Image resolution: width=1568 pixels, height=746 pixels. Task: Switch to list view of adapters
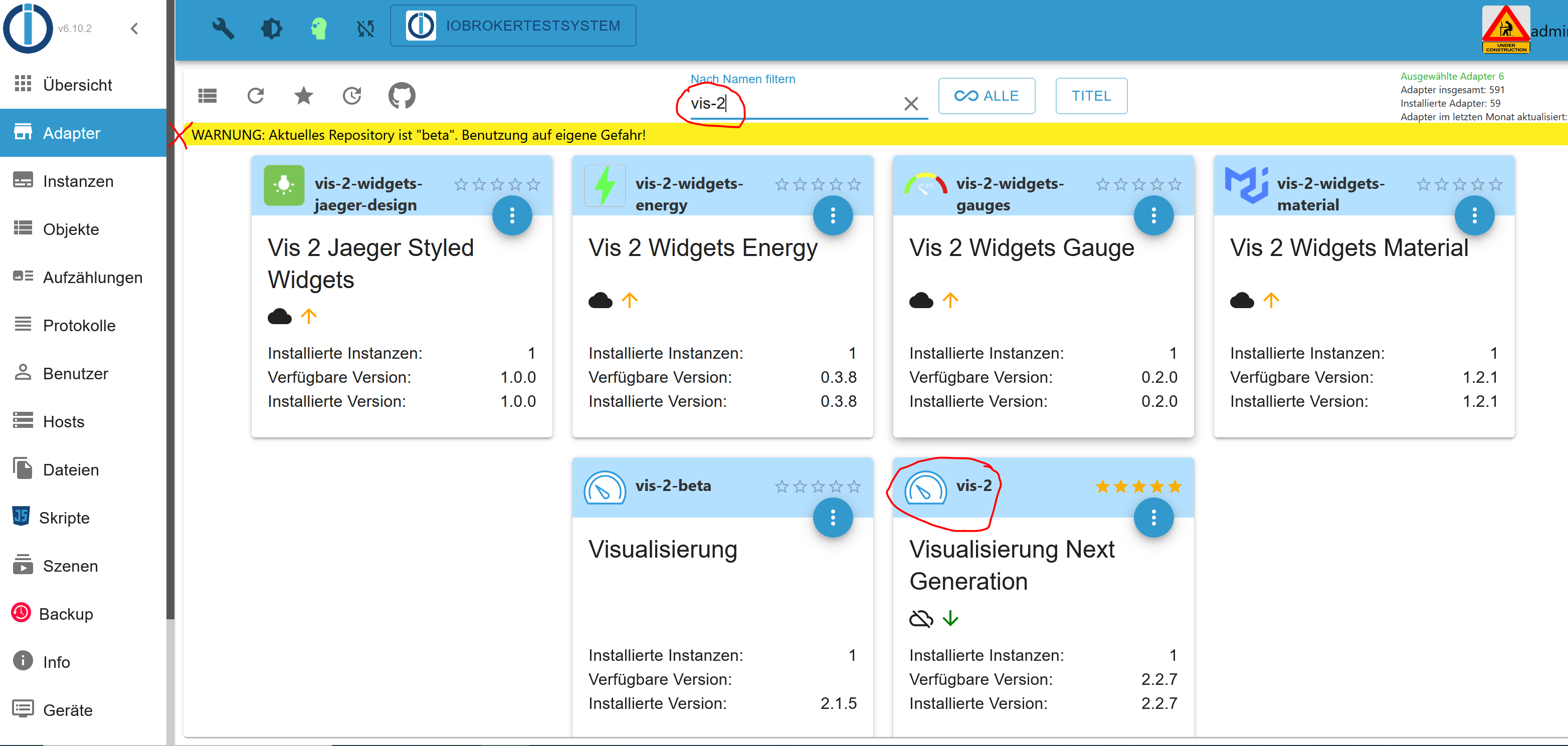(208, 96)
